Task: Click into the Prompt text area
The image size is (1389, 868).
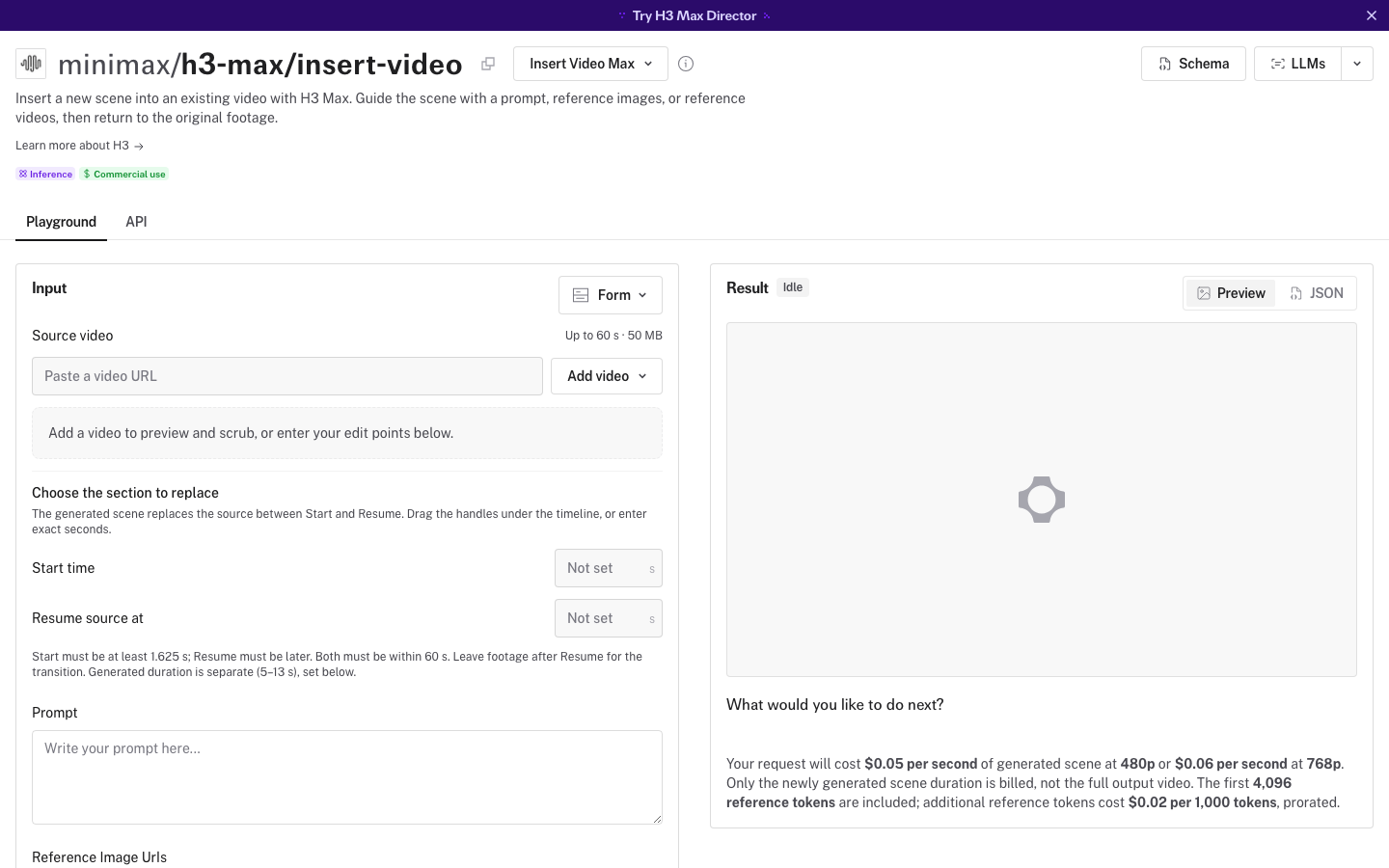Action: point(347,777)
